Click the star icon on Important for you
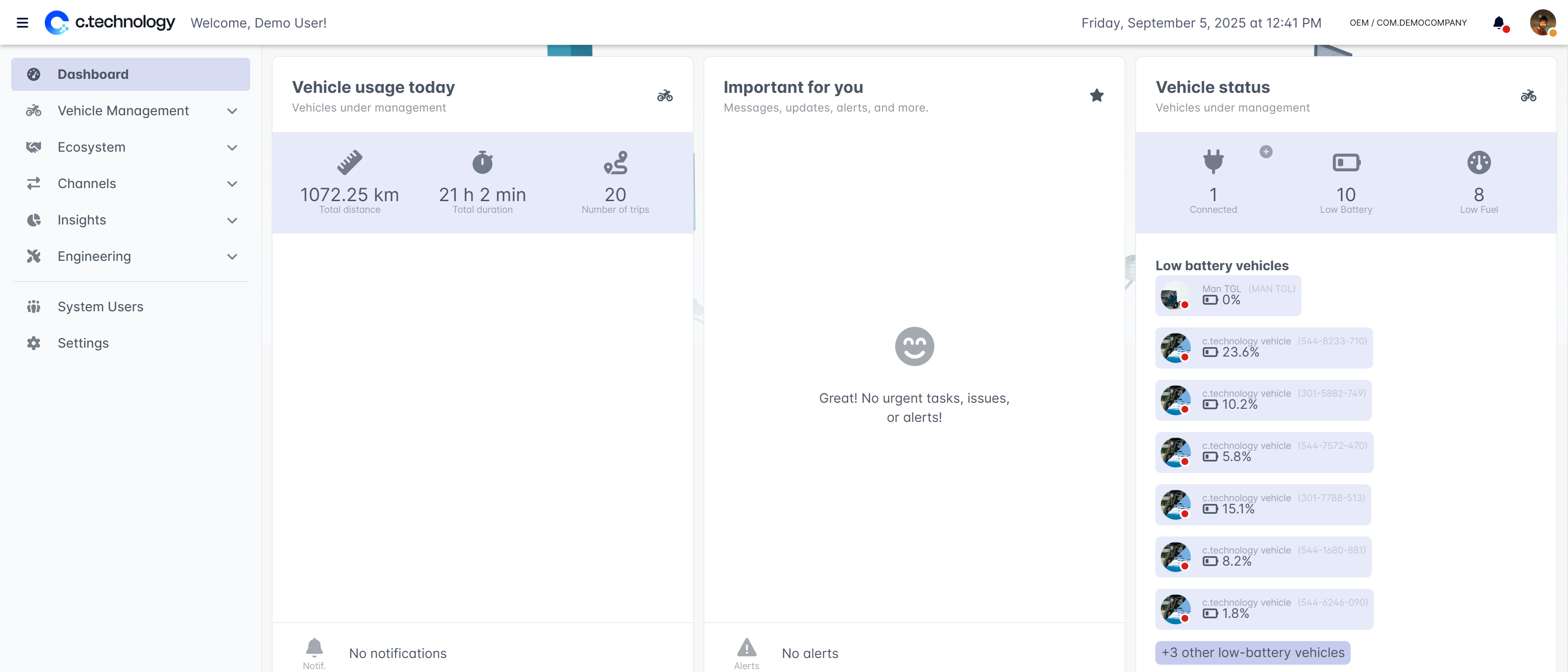1568x672 pixels. pos(1096,96)
